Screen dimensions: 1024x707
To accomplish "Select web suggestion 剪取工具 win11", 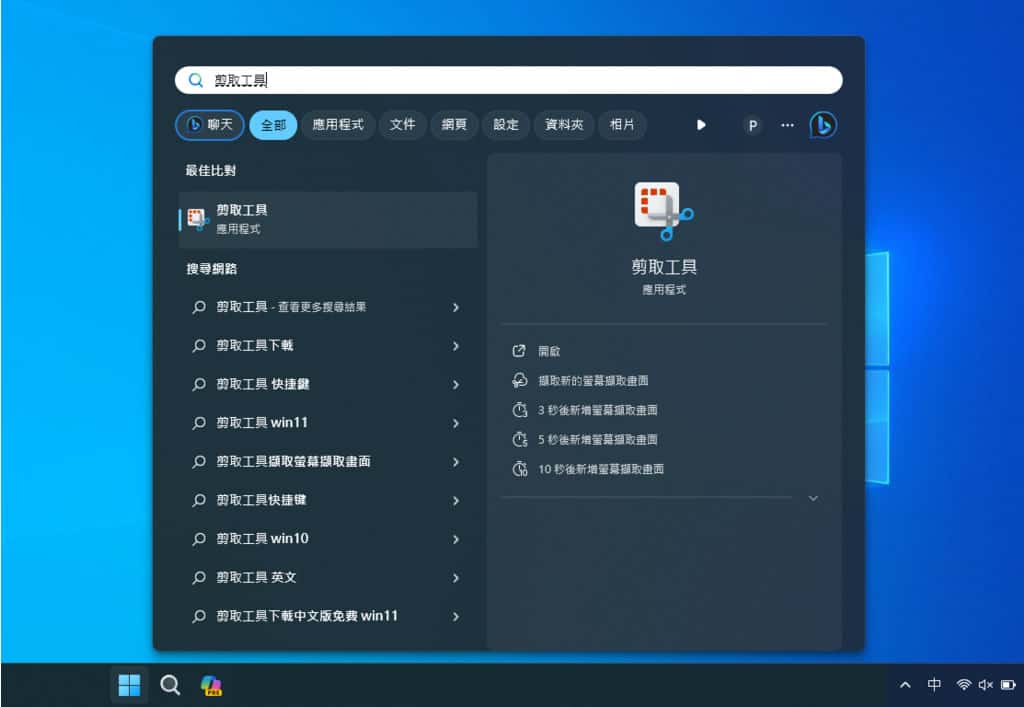I will click(x=328, y=422).
